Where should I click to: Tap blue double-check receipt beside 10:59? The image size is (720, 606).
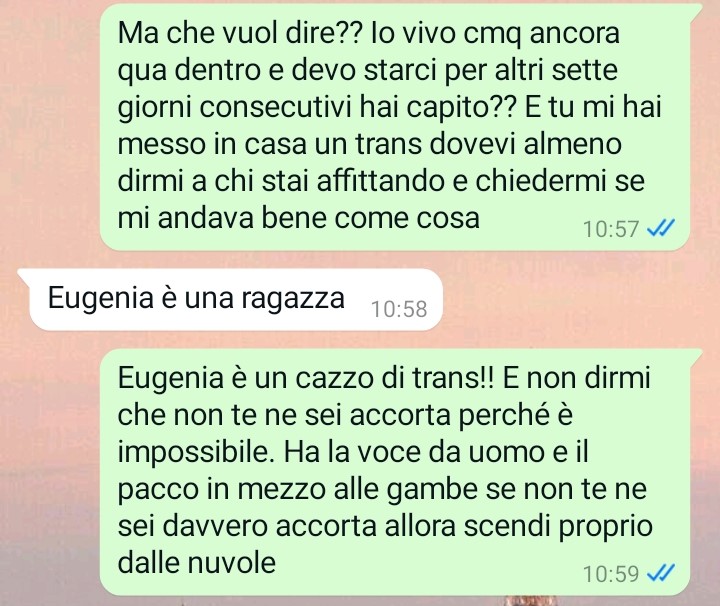[x=660, y=573]
